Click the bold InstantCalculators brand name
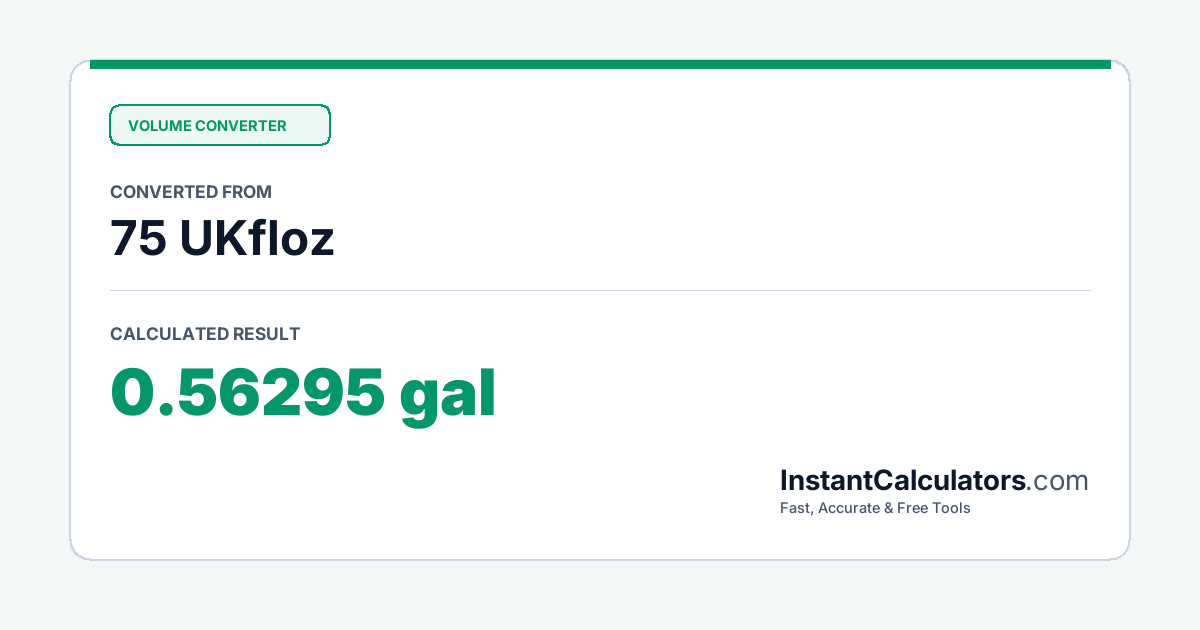1200x630 pixels. [x=903, y=481]
